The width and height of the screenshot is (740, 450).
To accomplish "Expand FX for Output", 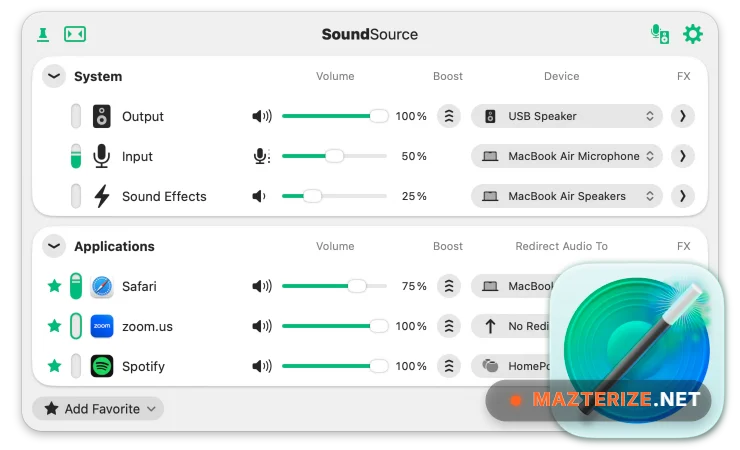I will (x=682, y=116).
